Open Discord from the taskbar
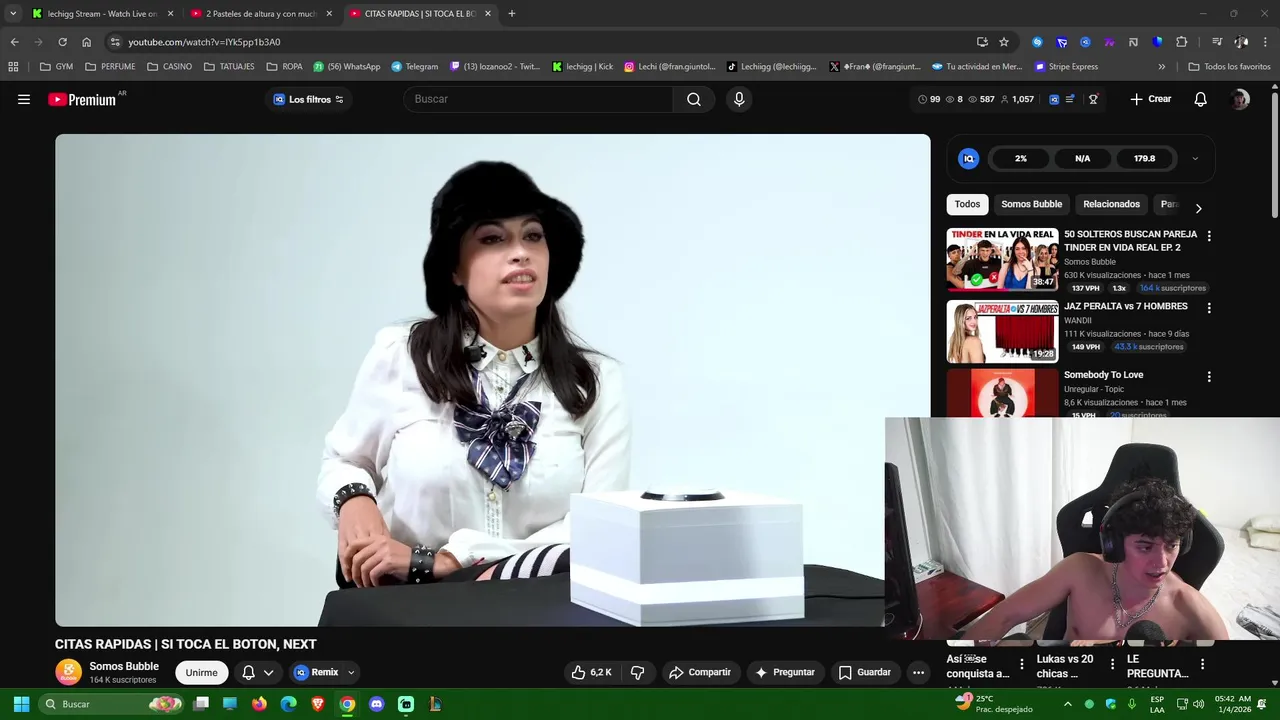This screenshot has width=1280, height=720. click(x=376, y=704)
